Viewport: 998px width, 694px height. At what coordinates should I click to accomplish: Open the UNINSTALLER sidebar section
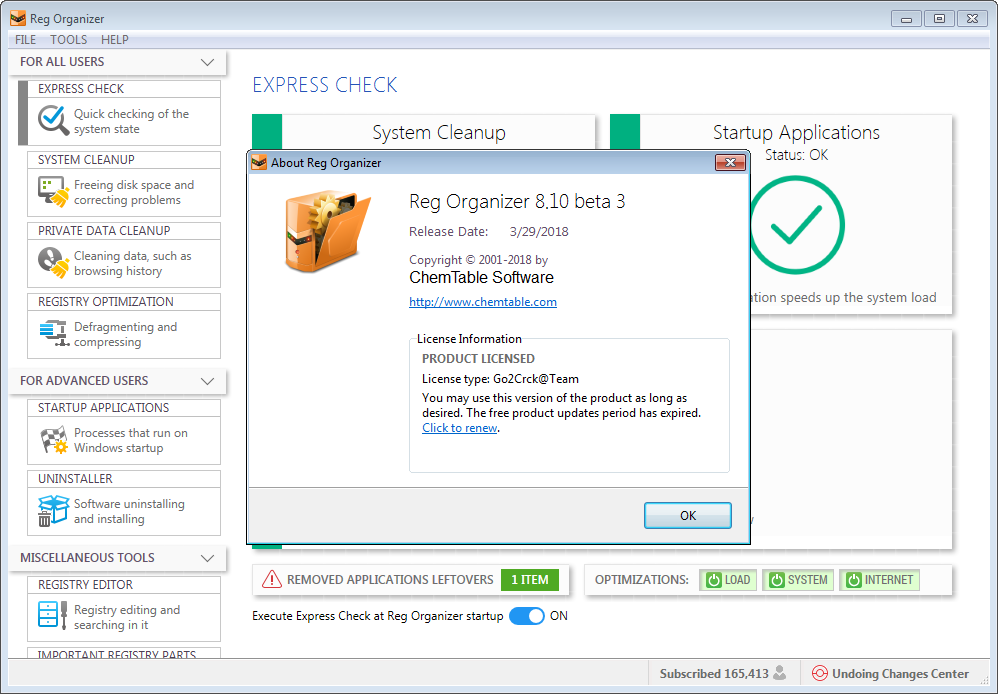tap(124, 503)
